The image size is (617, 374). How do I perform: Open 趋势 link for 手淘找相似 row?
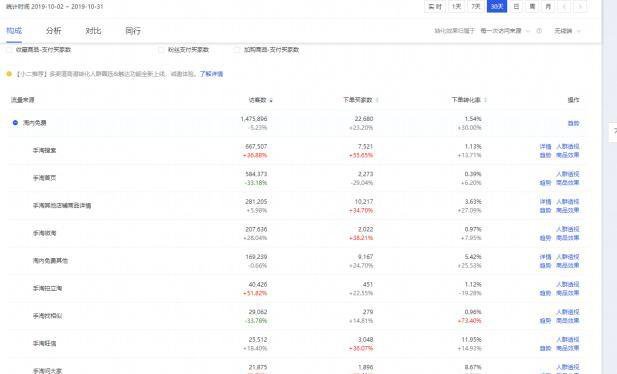545,320
